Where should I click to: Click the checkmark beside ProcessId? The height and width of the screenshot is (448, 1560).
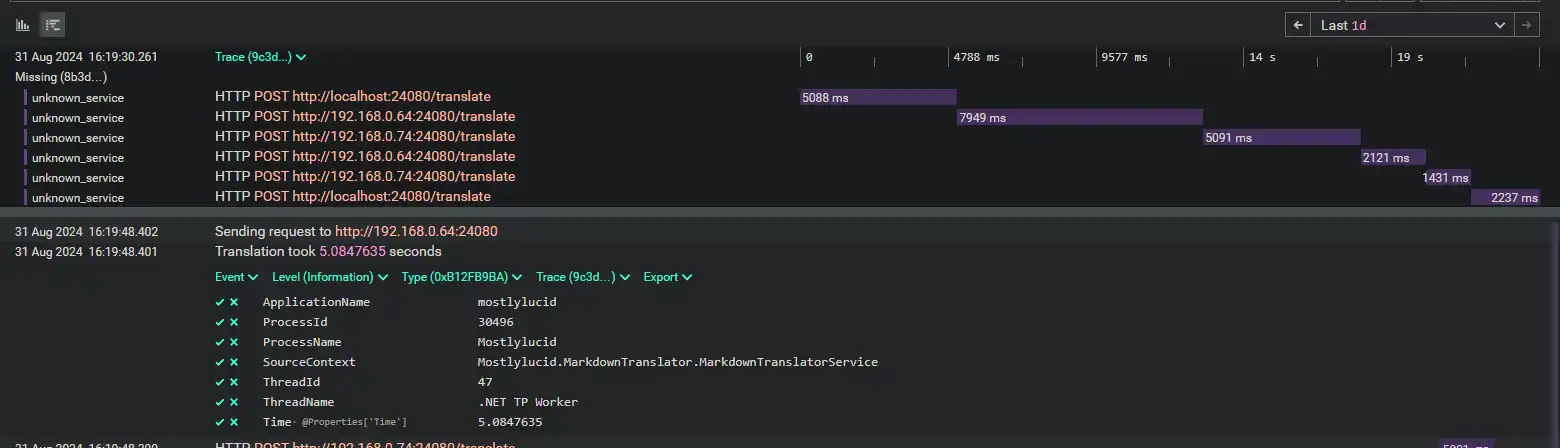pyautogui.click(x=220, y=322)
